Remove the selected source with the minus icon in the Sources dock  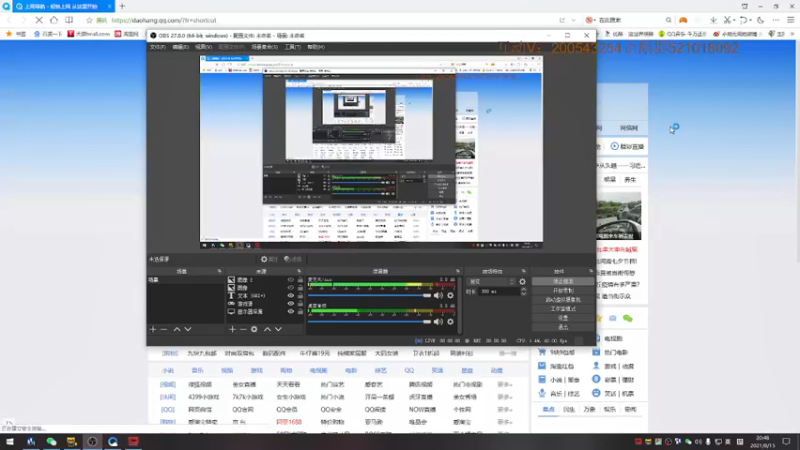tap(243, 330)
